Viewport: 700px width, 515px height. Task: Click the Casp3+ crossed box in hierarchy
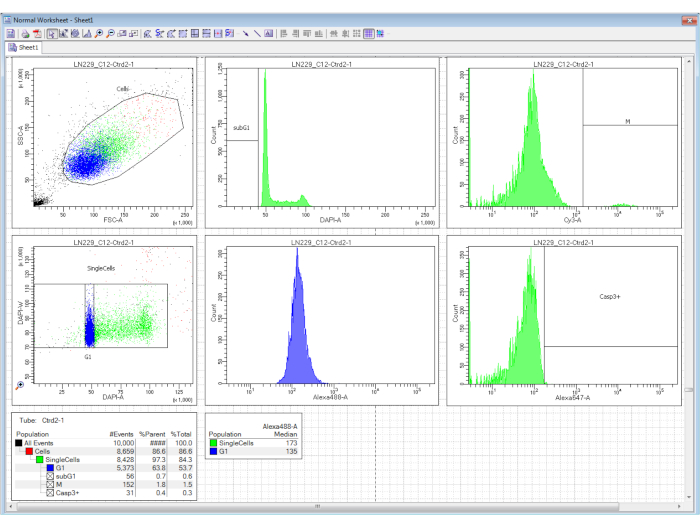click(50, 492)
